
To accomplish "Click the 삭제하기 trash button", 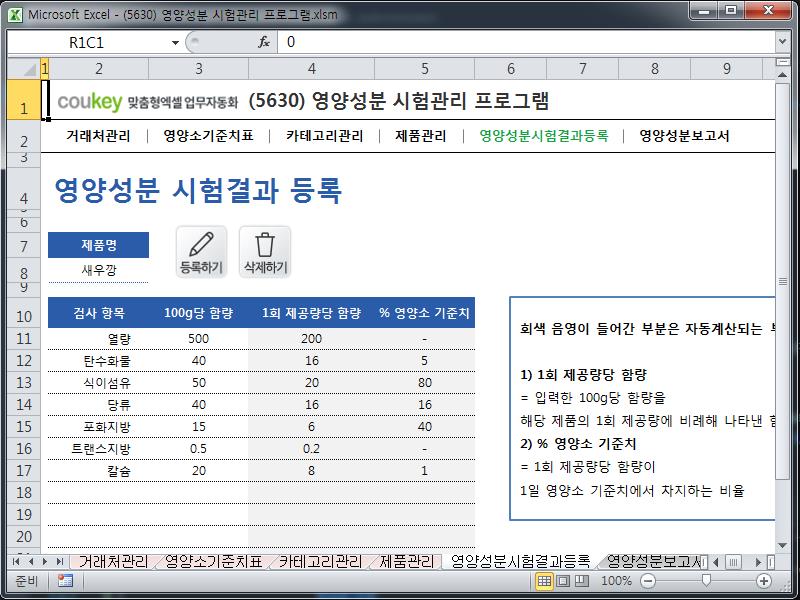I will pyautogui.click(x=265, y=253).
